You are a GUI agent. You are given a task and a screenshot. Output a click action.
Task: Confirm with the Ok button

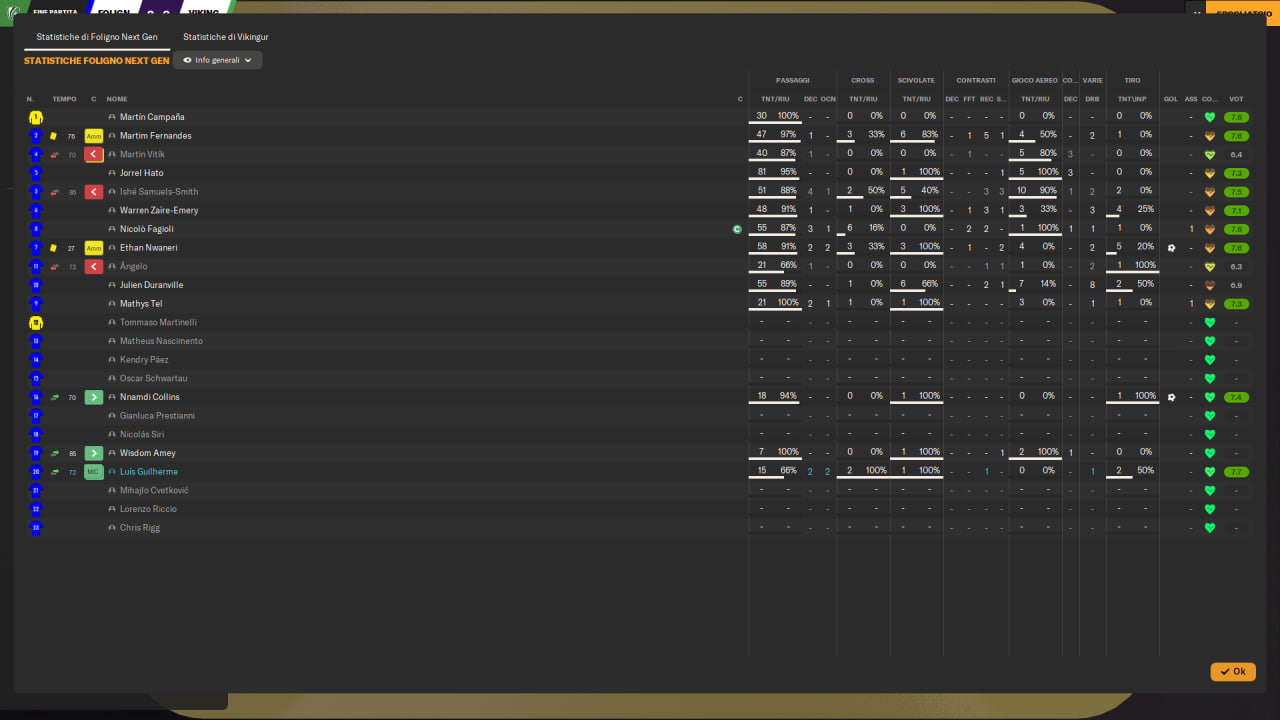[1233, 672]
